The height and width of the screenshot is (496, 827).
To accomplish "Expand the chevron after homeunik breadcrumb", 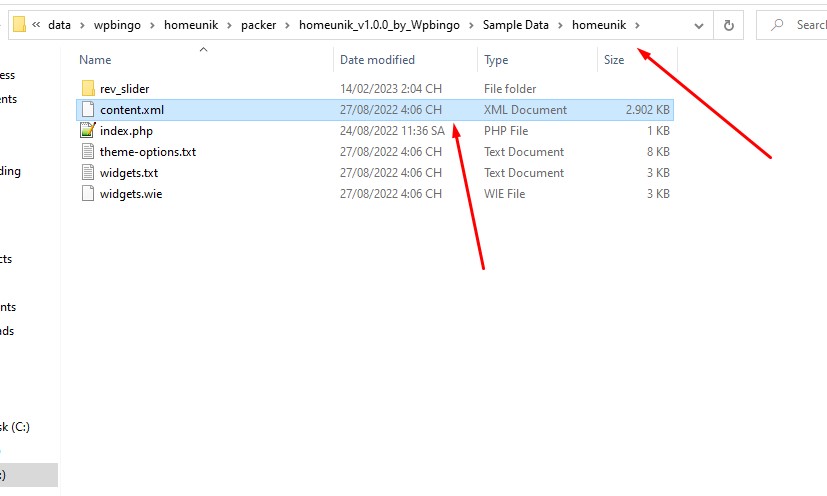I will (637, 25).
